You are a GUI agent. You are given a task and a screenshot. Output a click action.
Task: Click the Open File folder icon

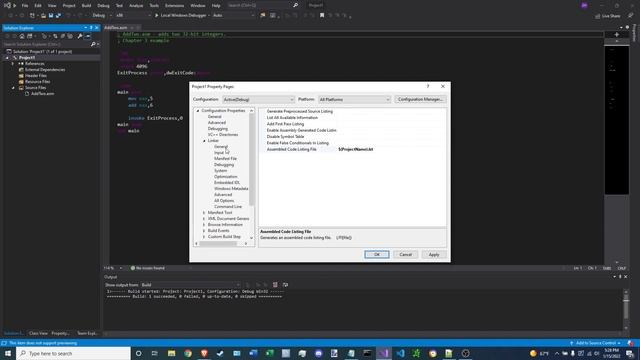[43, 16]
